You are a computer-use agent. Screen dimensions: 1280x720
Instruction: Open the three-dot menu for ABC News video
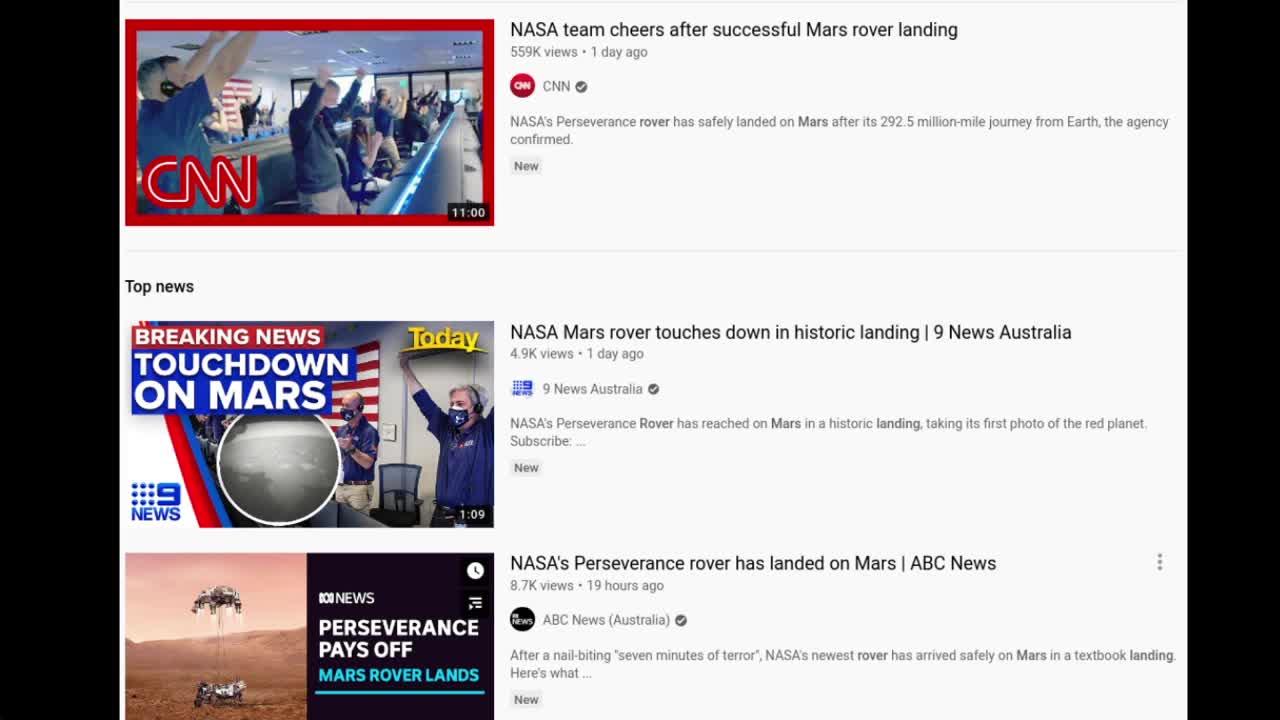tap(1160, 563)
